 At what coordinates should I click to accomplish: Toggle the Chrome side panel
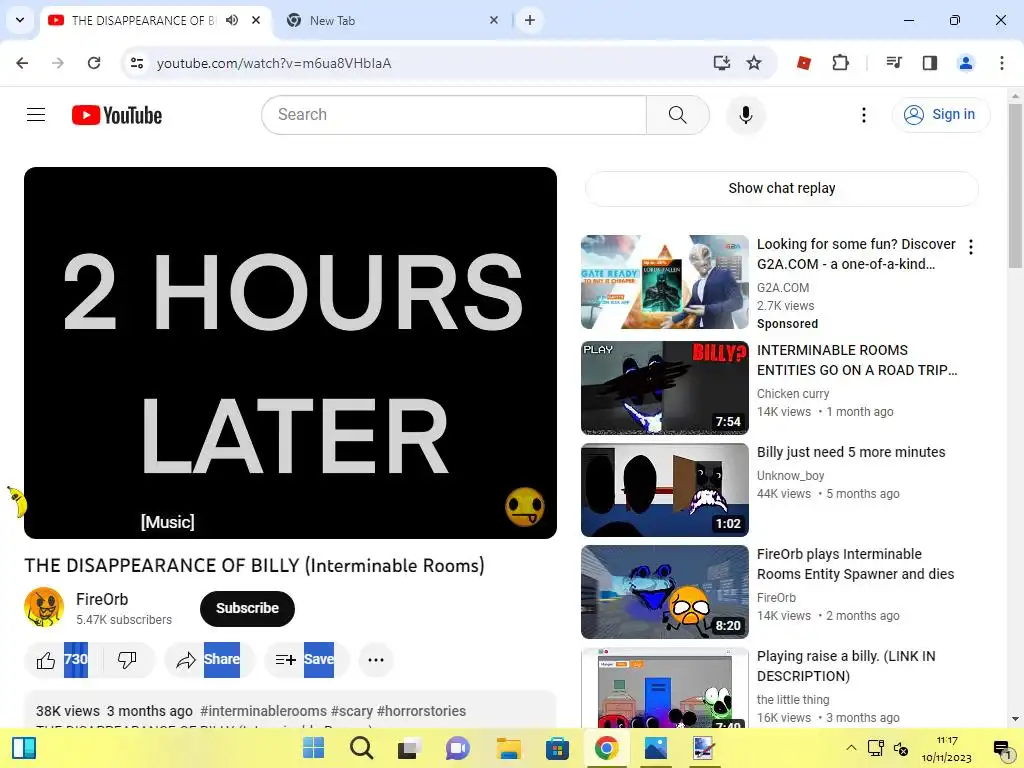point(929,63)
